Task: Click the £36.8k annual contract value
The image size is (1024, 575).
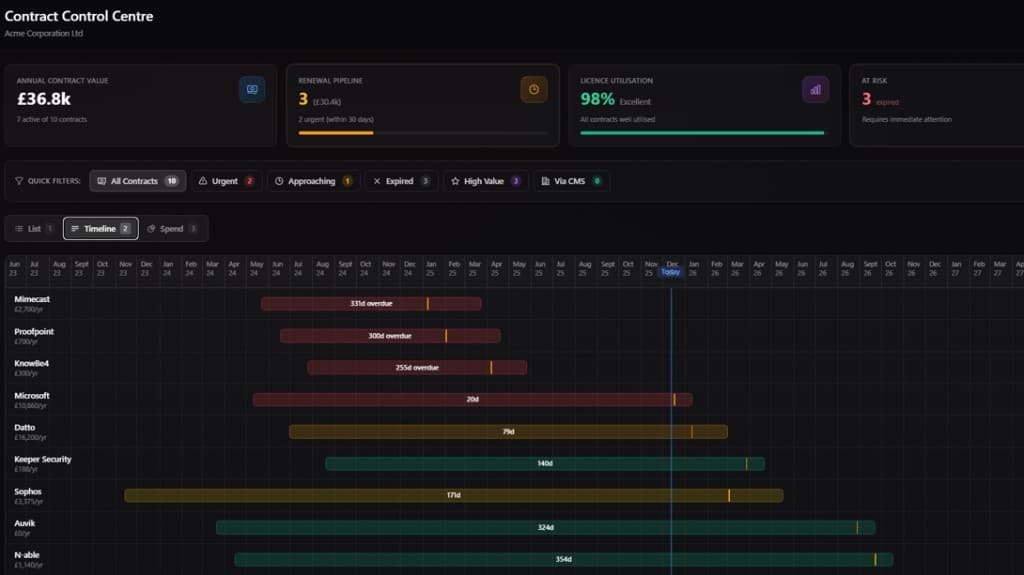Action: (44, 99)
